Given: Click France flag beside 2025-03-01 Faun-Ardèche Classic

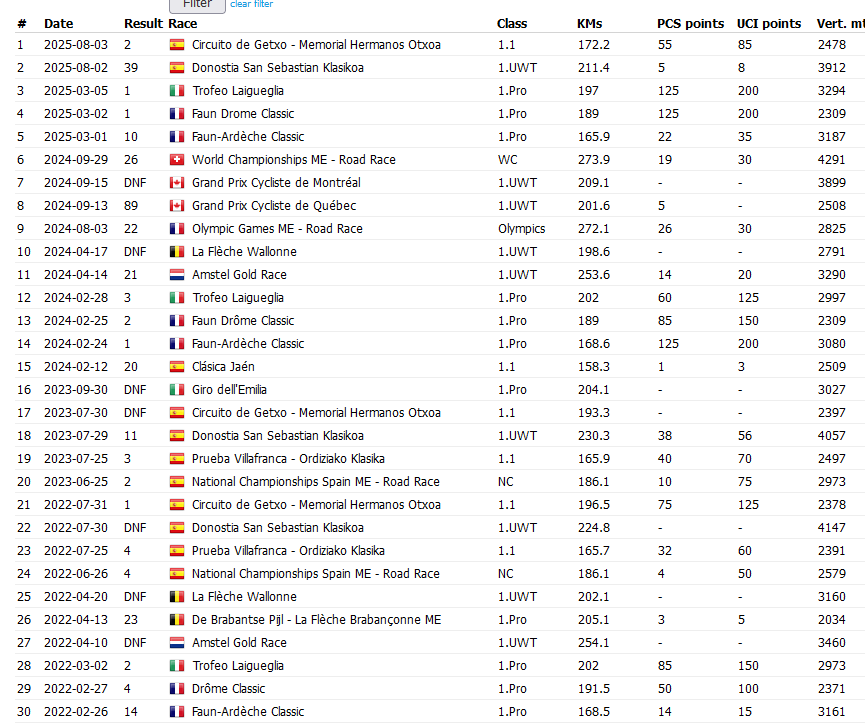Looking at the screenshot, I should [x=177, y=137].
